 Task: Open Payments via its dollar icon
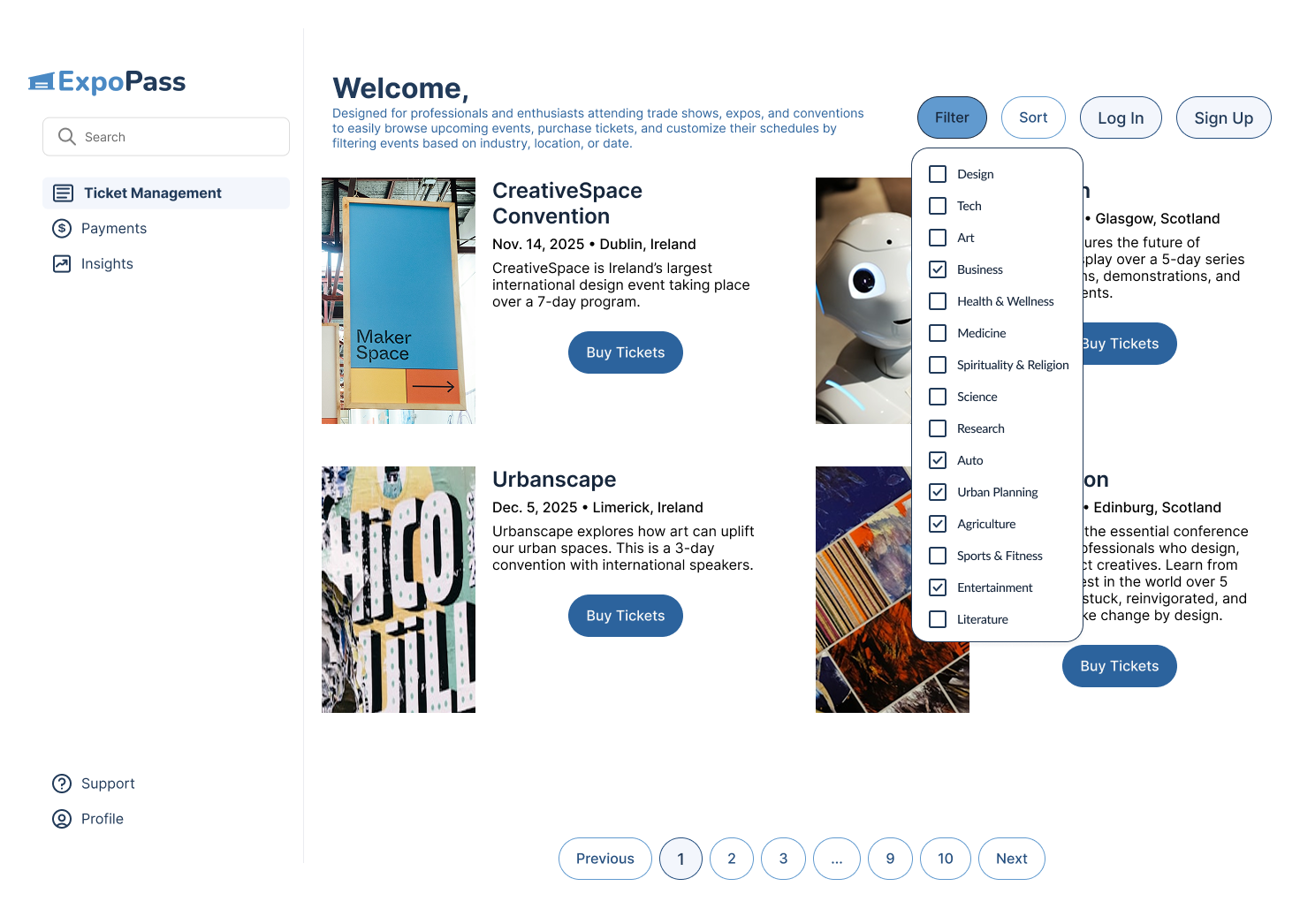[x=62, y=229]
